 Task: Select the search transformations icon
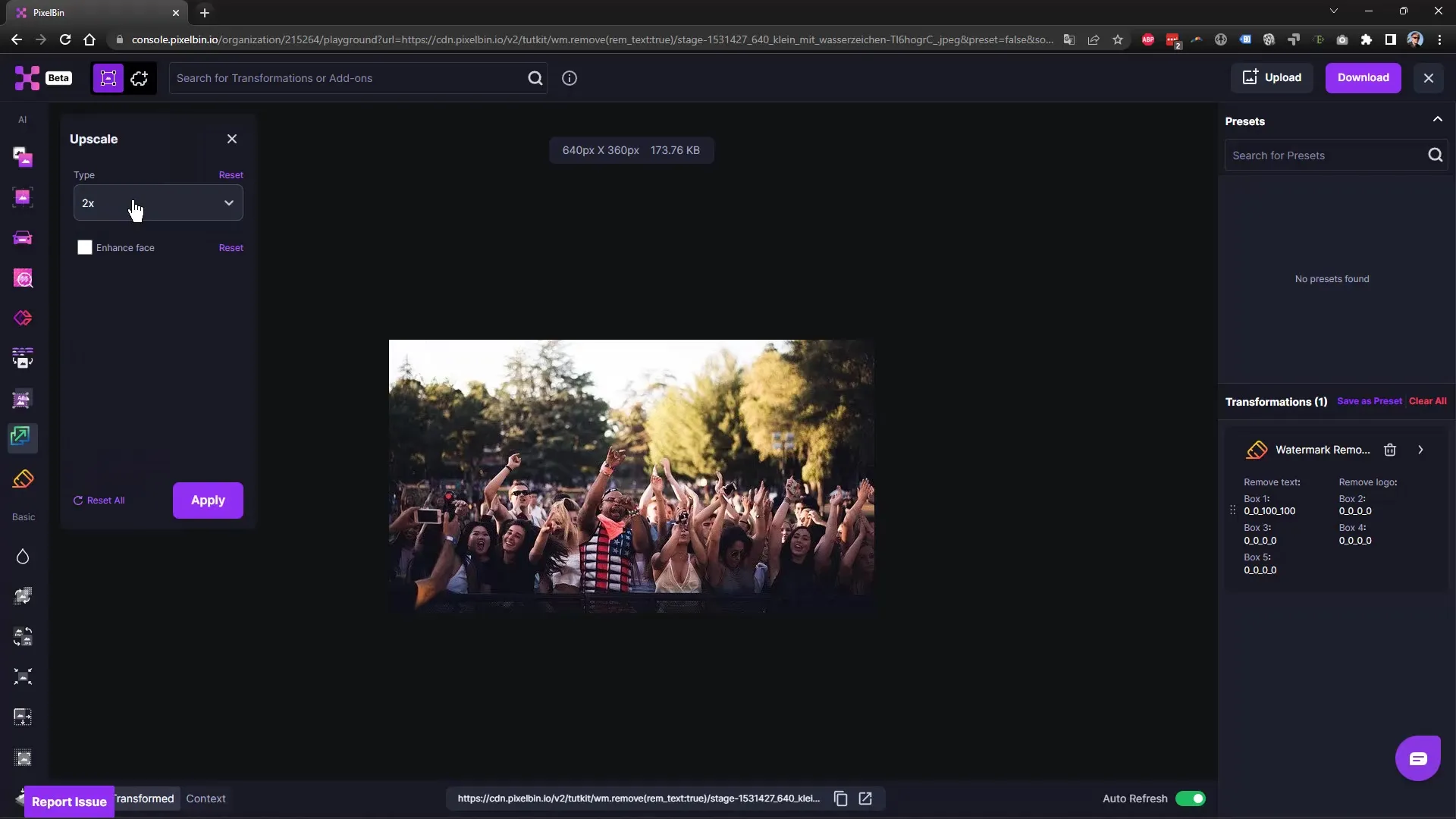pos(535,77)
